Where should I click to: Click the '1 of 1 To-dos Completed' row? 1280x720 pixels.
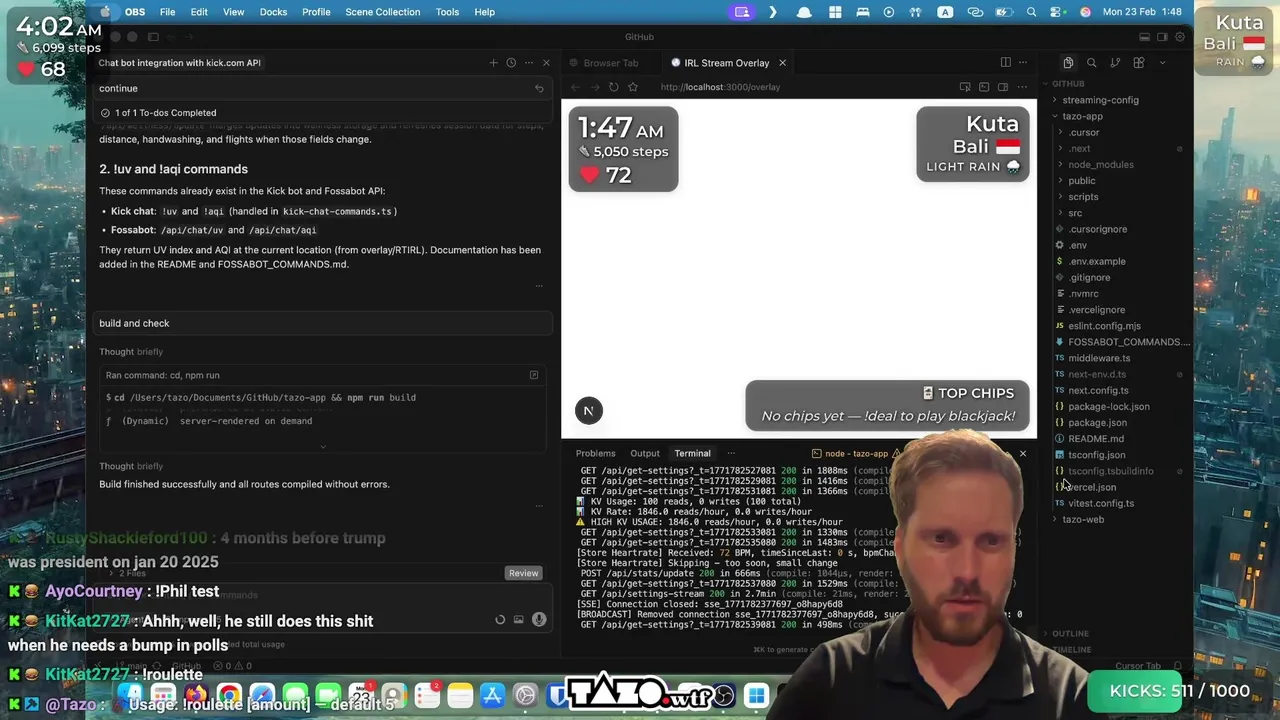coord(325,113)
